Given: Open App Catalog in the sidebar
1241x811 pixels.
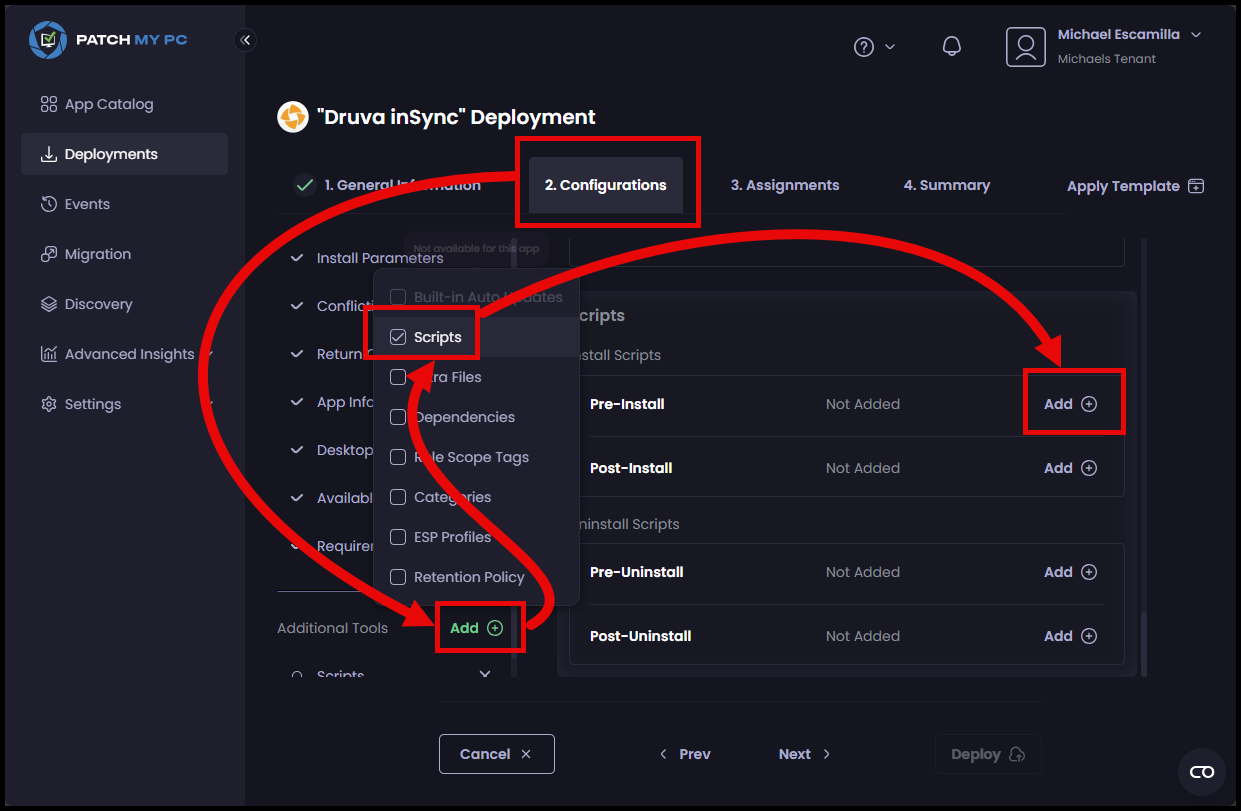Looking at the screenshot, I should point(124,104).
